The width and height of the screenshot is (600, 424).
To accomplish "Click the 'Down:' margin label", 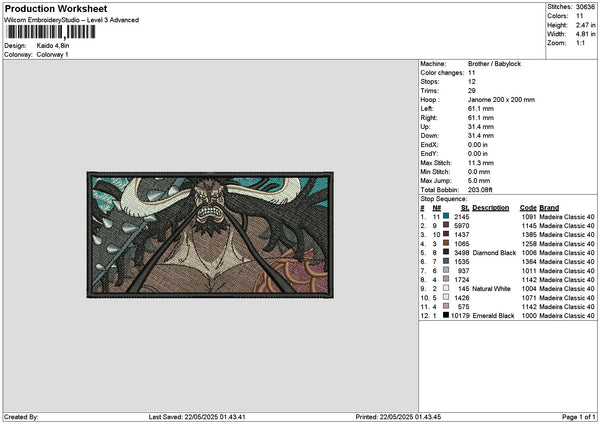I will [429, 135].
